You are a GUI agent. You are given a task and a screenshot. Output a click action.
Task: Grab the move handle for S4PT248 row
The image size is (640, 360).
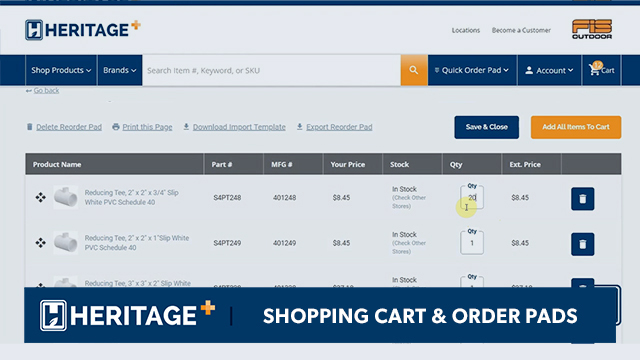tap(40, 198)
